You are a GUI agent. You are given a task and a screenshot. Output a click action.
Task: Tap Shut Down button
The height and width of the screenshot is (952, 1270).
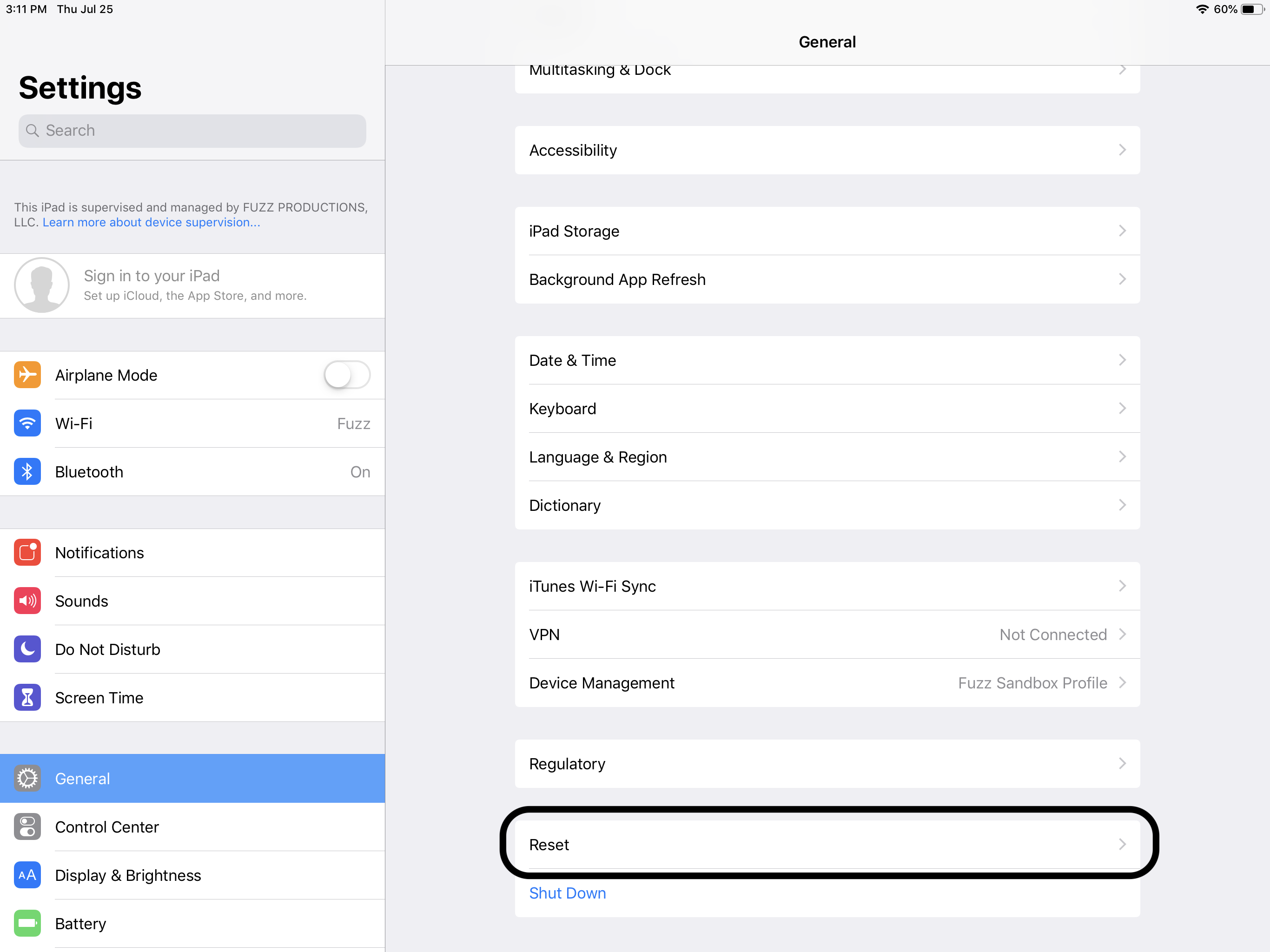pyautogui.click(x=567, y=893)
